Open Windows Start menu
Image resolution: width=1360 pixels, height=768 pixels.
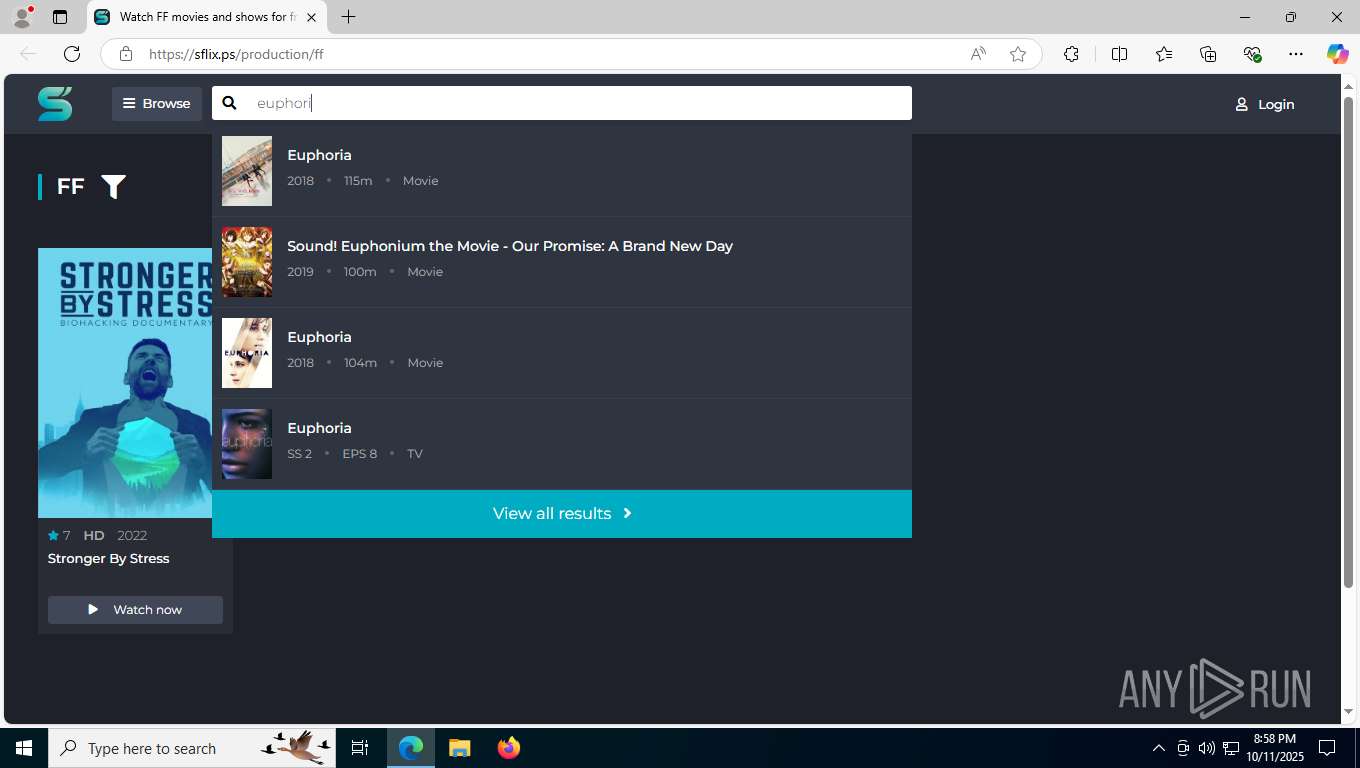[24, 748]
